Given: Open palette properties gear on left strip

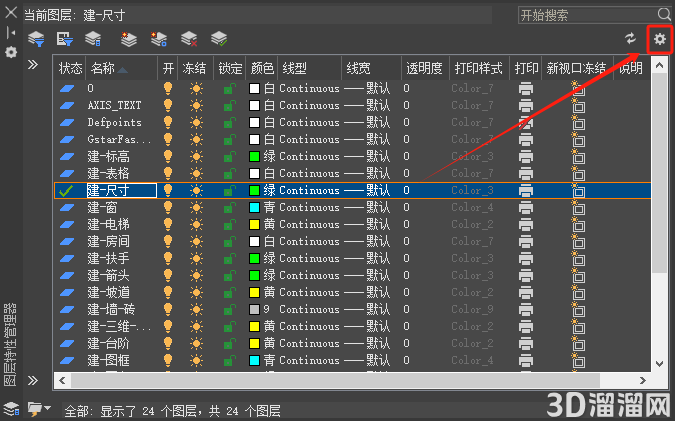Looking at the screenshot, I should point(11,53).
